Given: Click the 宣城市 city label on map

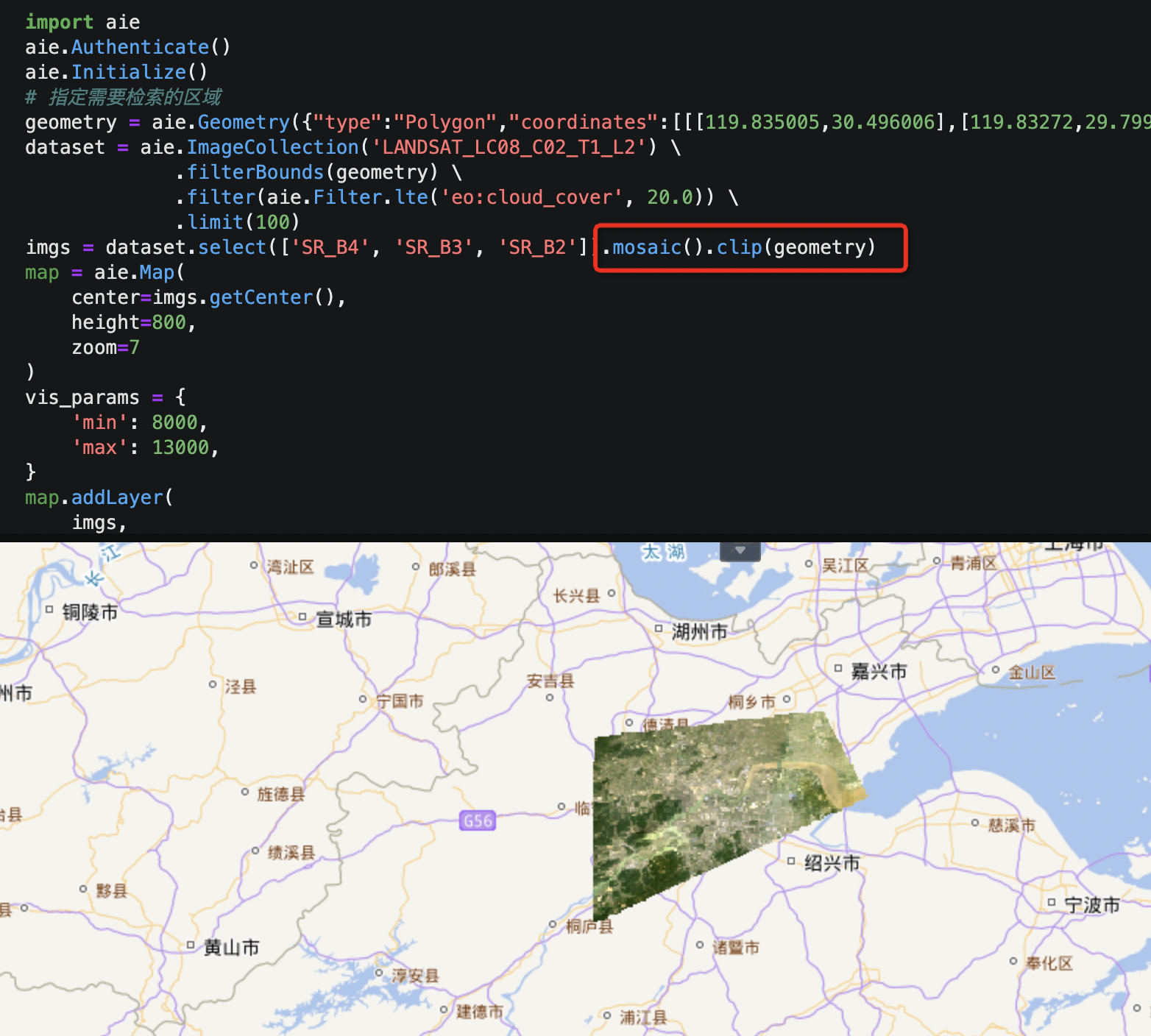Looking at the screenshot, I should (x=344, y=620).
